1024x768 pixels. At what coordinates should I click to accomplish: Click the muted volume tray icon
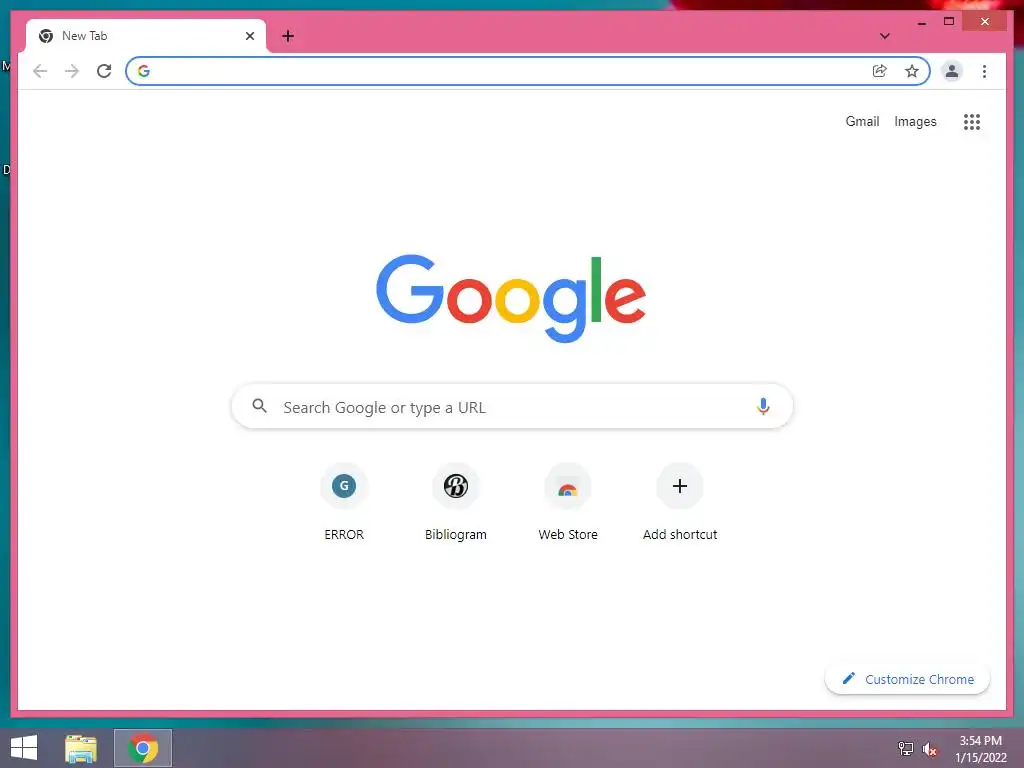(x=929, y=749)
